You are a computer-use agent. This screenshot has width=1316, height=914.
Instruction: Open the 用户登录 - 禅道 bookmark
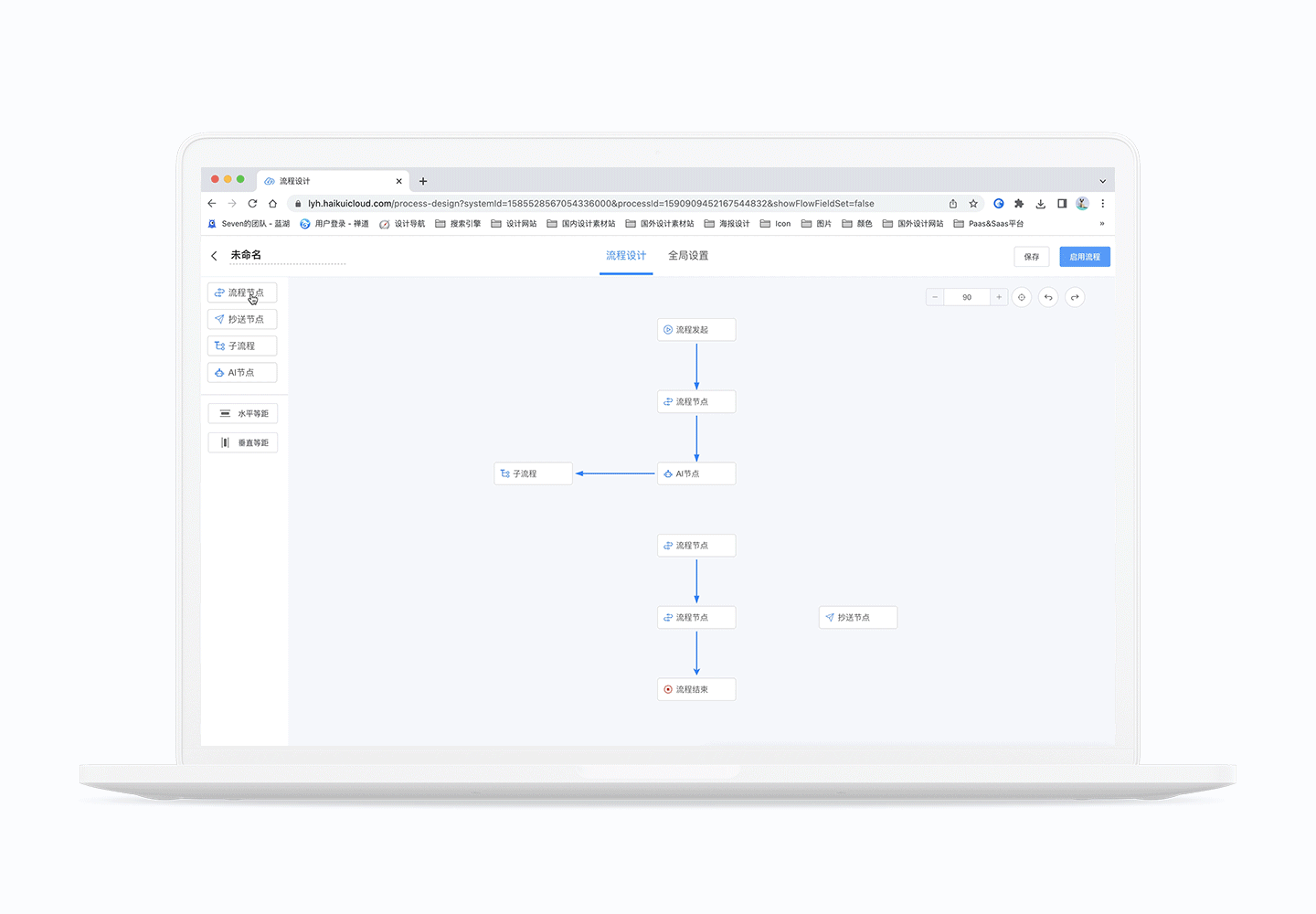[x=334, y=224]
